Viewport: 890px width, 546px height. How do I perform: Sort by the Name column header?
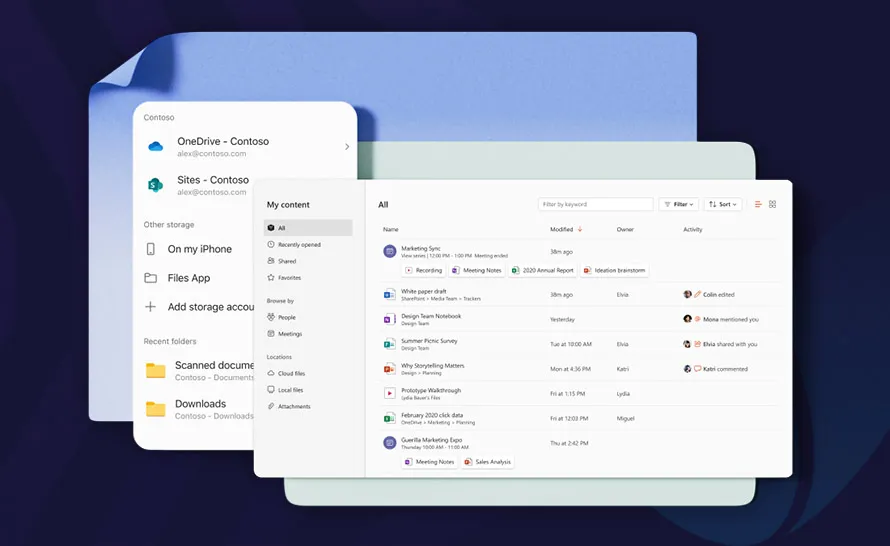pyautogui.click(x=391, y=229)
